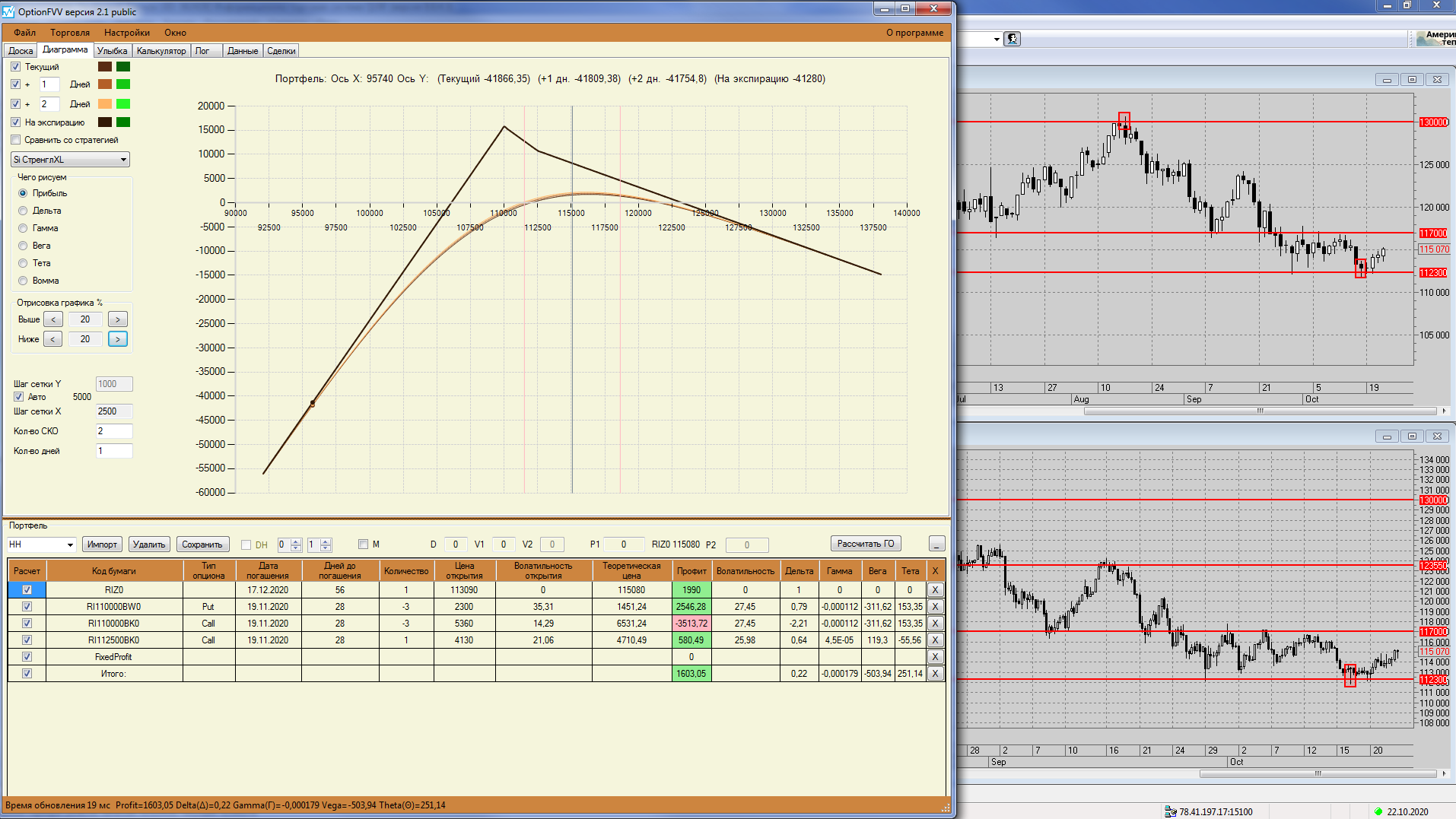Screen dimensions: 1456x819
Task: Click the dark green Текущий color swatch
Action: point(123,67)
